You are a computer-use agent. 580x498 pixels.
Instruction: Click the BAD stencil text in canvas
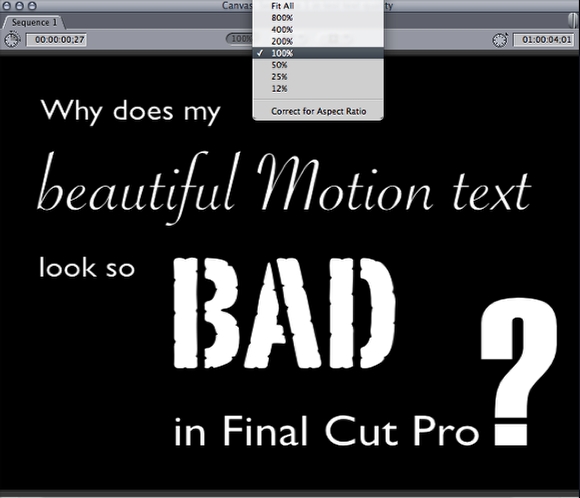[284, 313]
